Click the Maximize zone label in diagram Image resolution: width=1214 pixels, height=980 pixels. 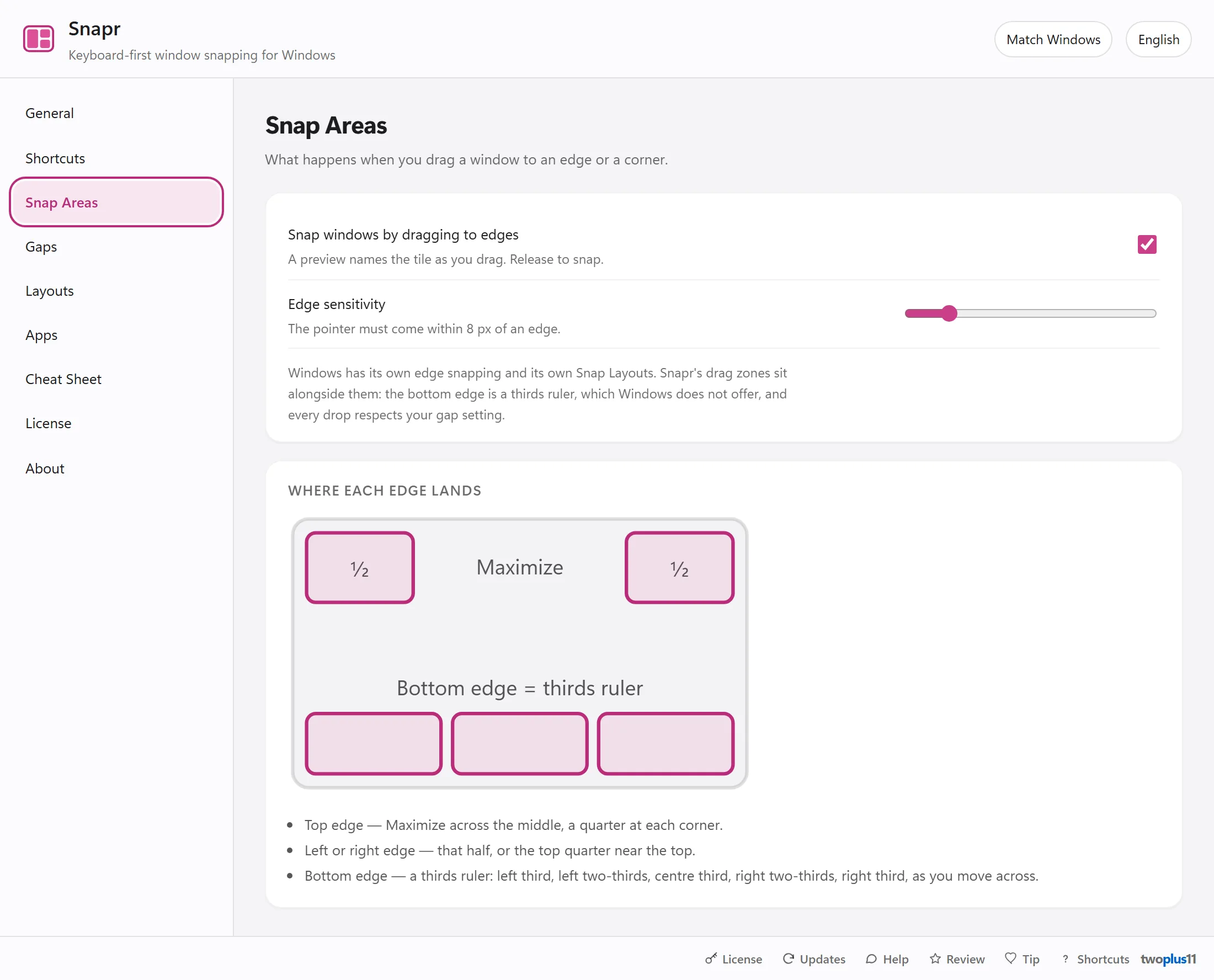coord(519,567)
